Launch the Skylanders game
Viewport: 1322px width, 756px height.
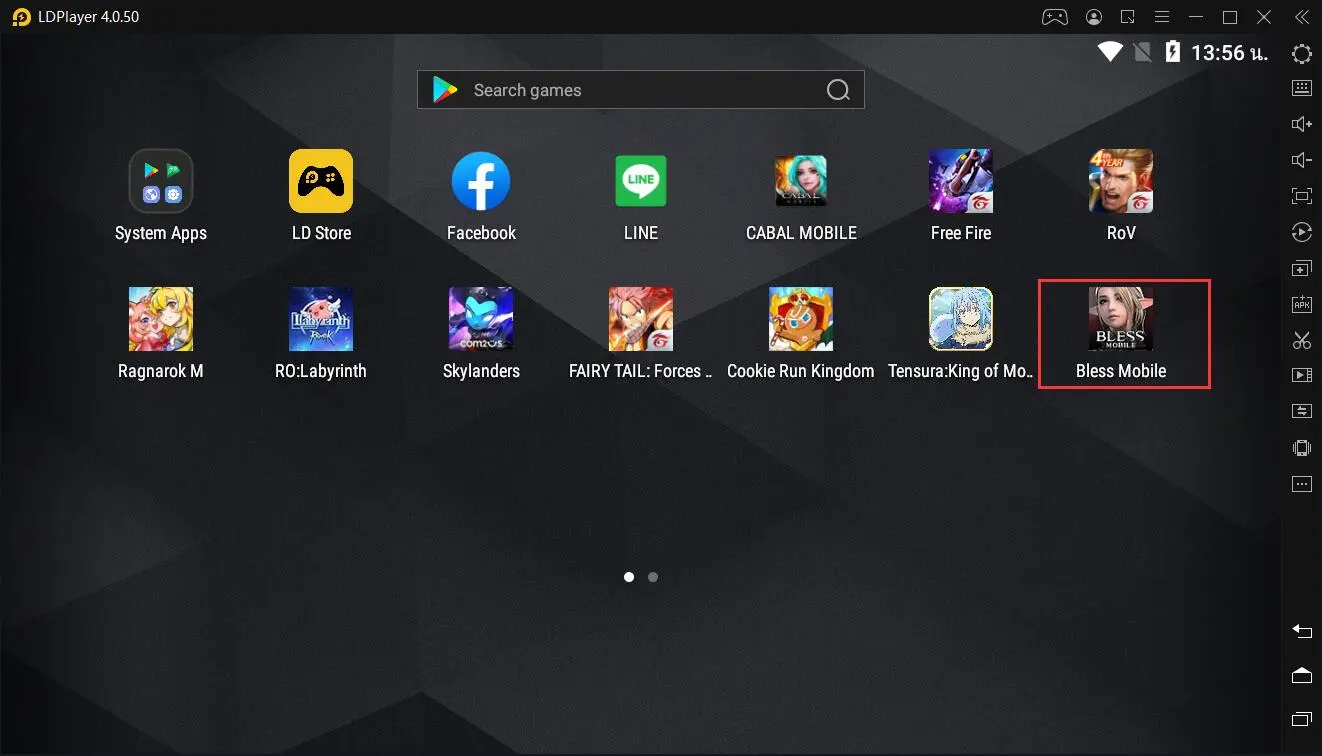pyautogui.click(x=481, y=319)
